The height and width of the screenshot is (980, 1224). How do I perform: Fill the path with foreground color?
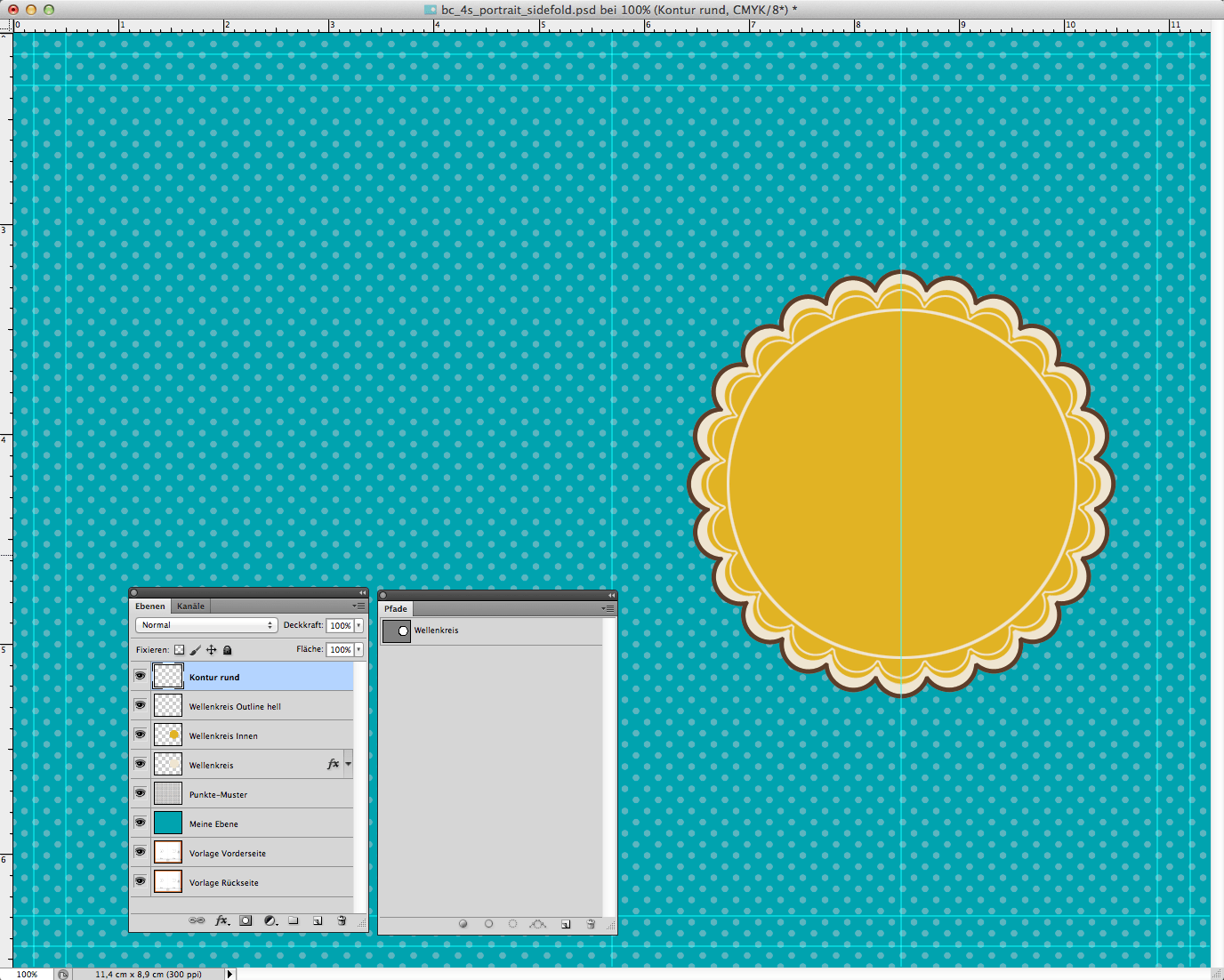[x=463, y=924]
